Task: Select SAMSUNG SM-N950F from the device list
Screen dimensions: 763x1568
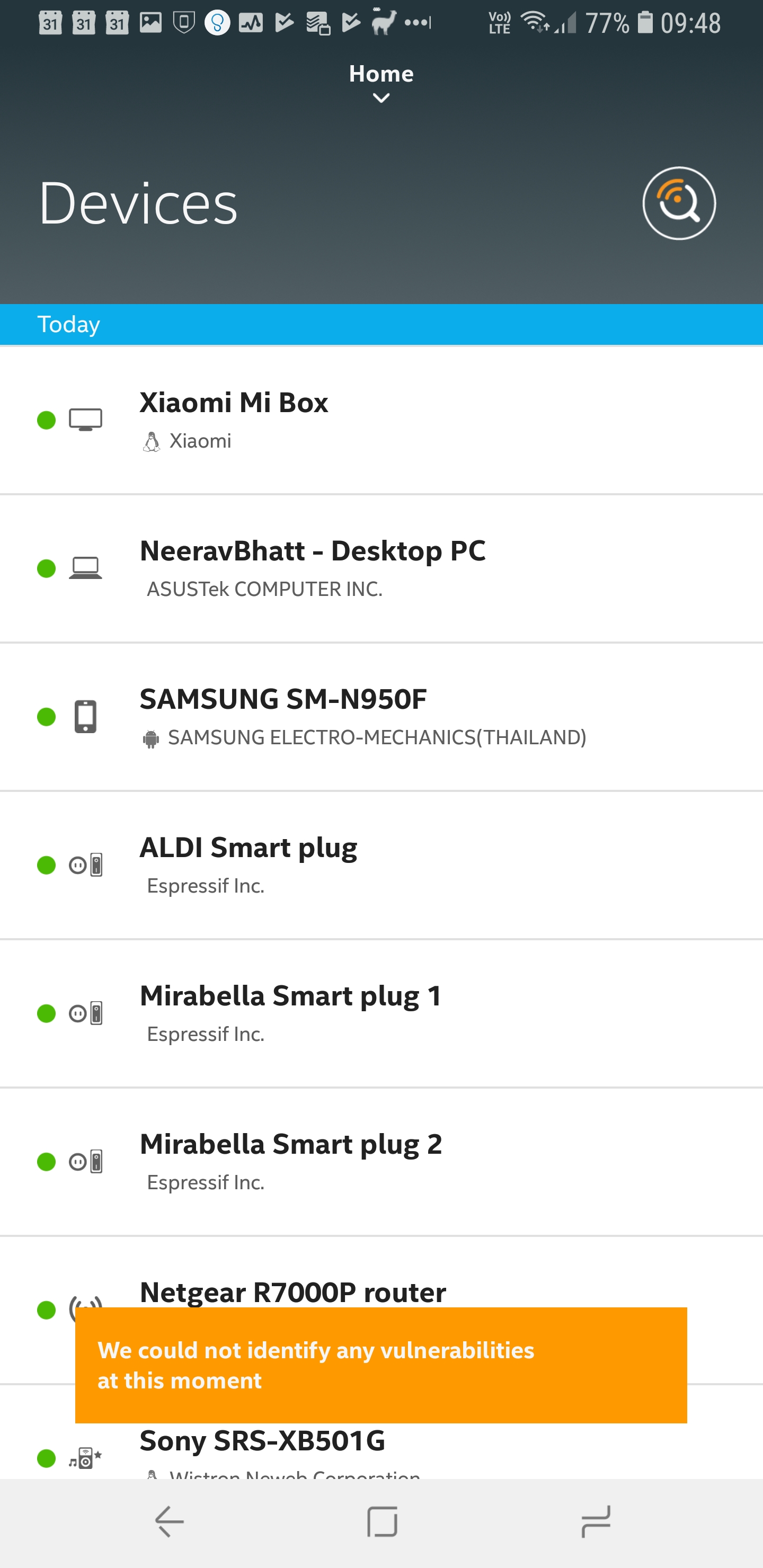Action: click(381, 718)
